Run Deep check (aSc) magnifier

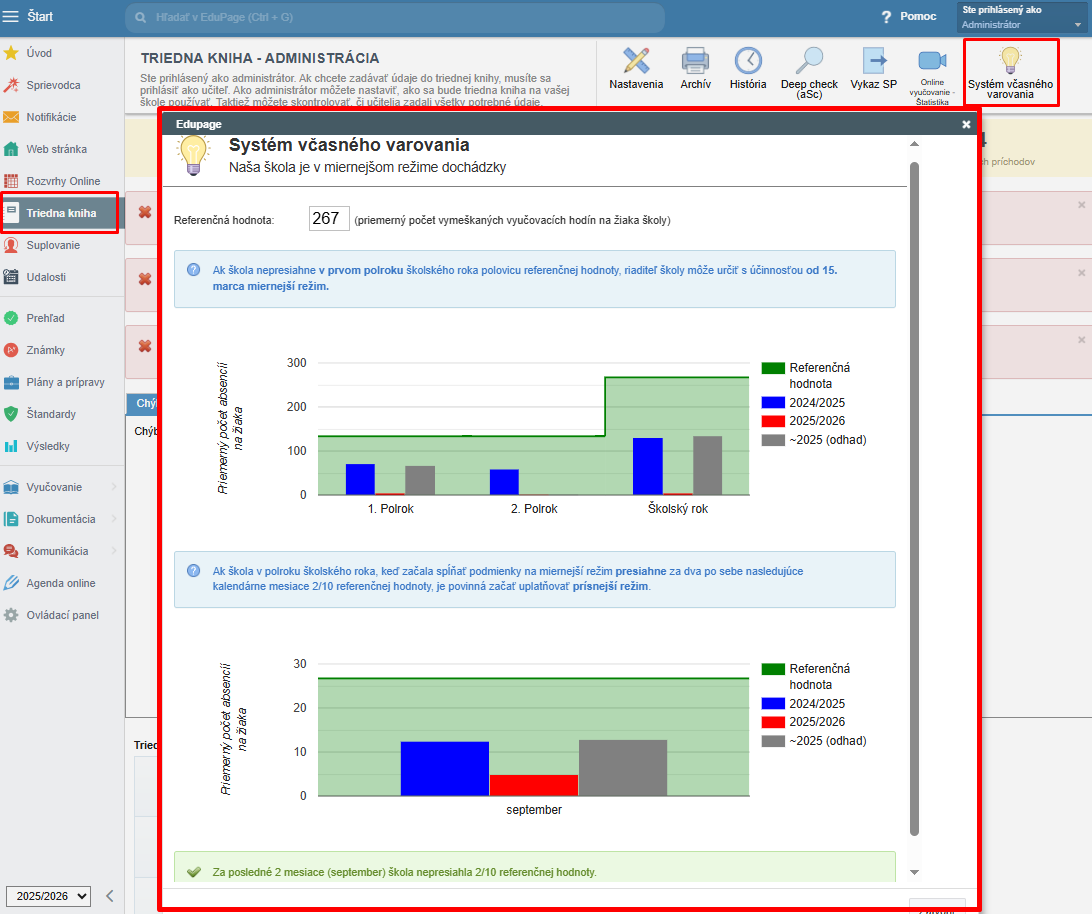(x=809, y=70)
